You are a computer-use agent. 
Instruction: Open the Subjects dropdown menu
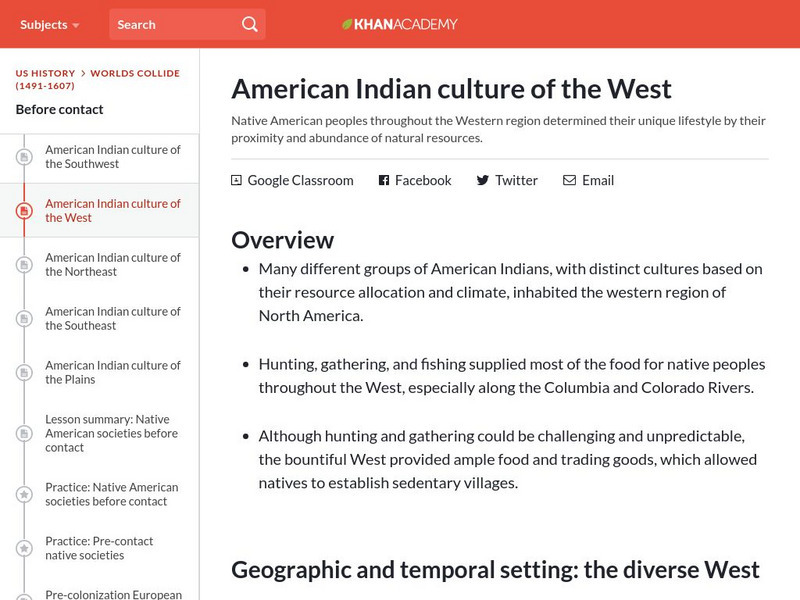point(50,24)
